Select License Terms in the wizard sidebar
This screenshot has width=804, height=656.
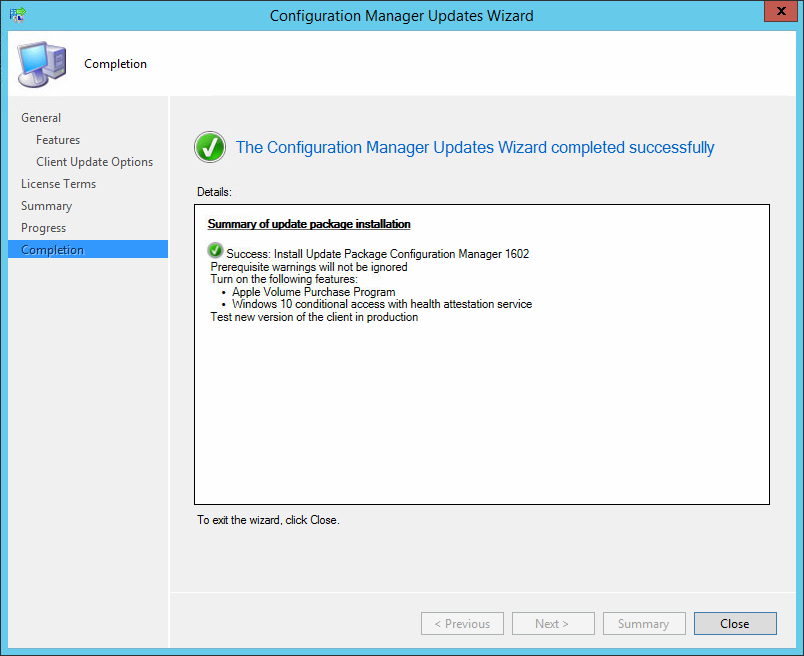click(58, 184)
